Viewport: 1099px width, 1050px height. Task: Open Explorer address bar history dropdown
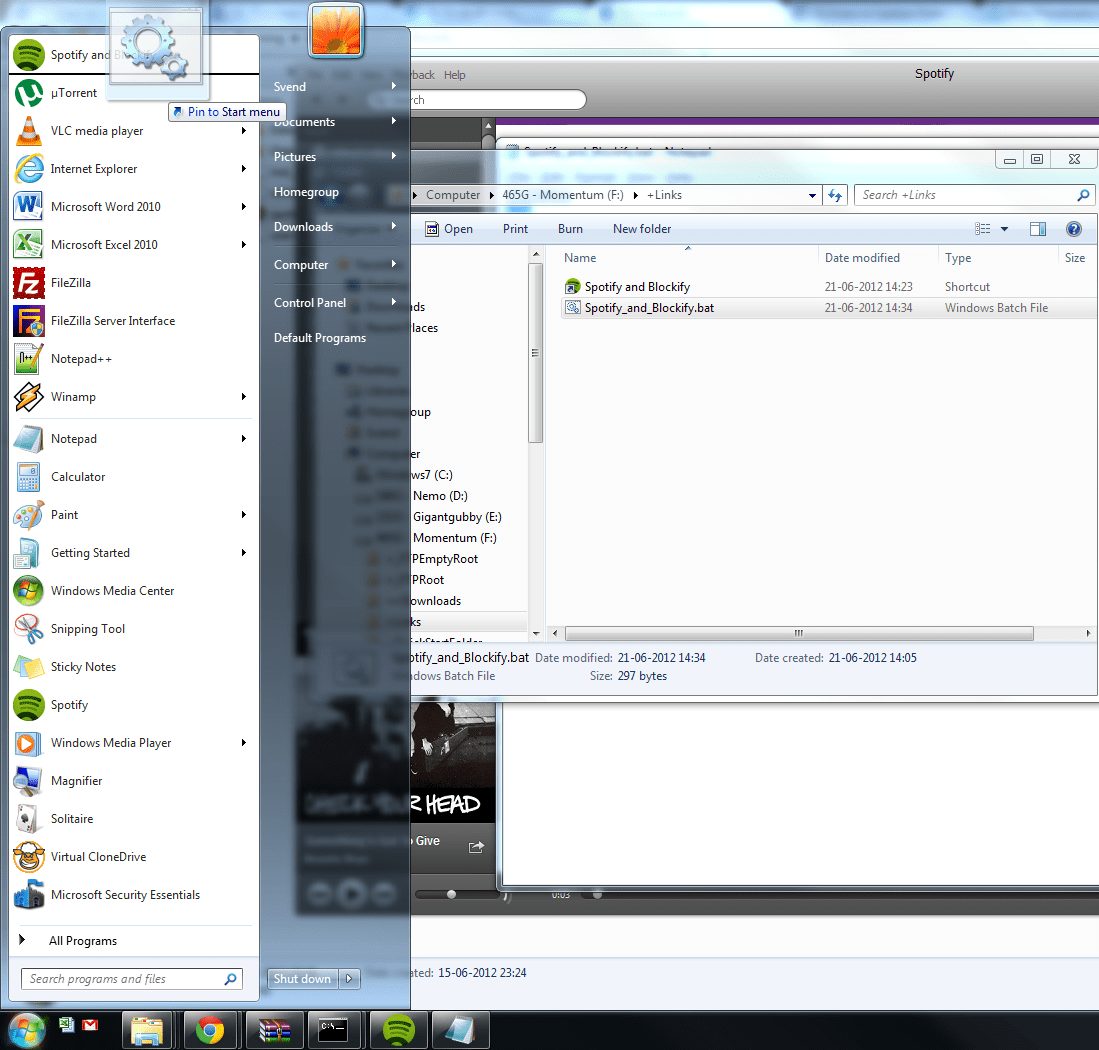pyautogui.click(x=812, y=196)
